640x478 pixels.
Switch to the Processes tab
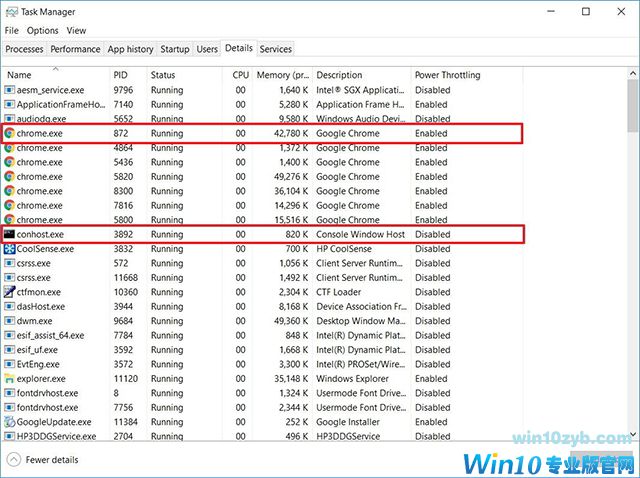click(24, 49)
